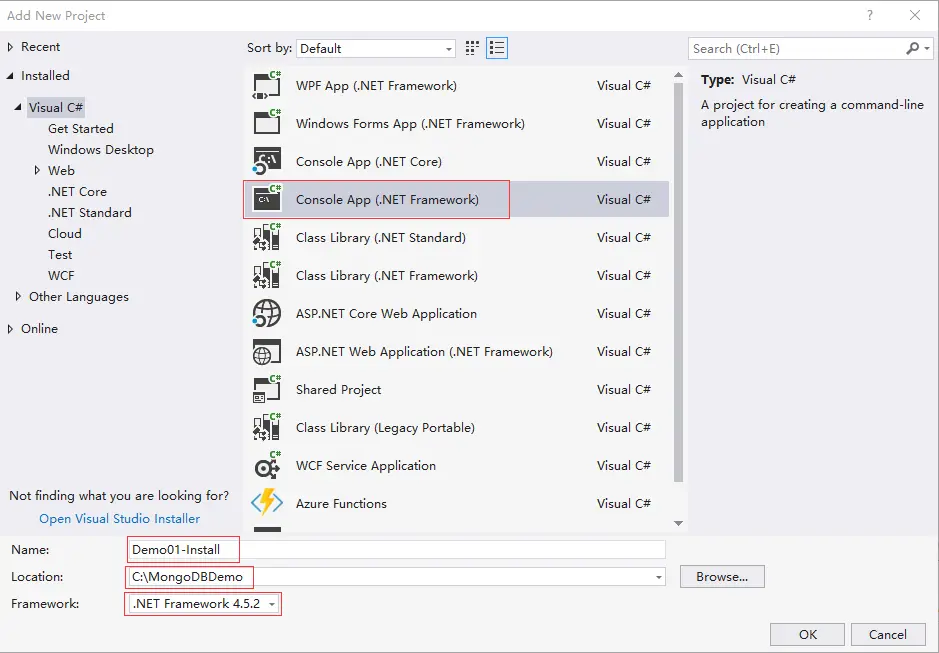This screenshot has height=653, width=939.
Task: Click "WCF Service Application" template name
Action: [366, 466]
